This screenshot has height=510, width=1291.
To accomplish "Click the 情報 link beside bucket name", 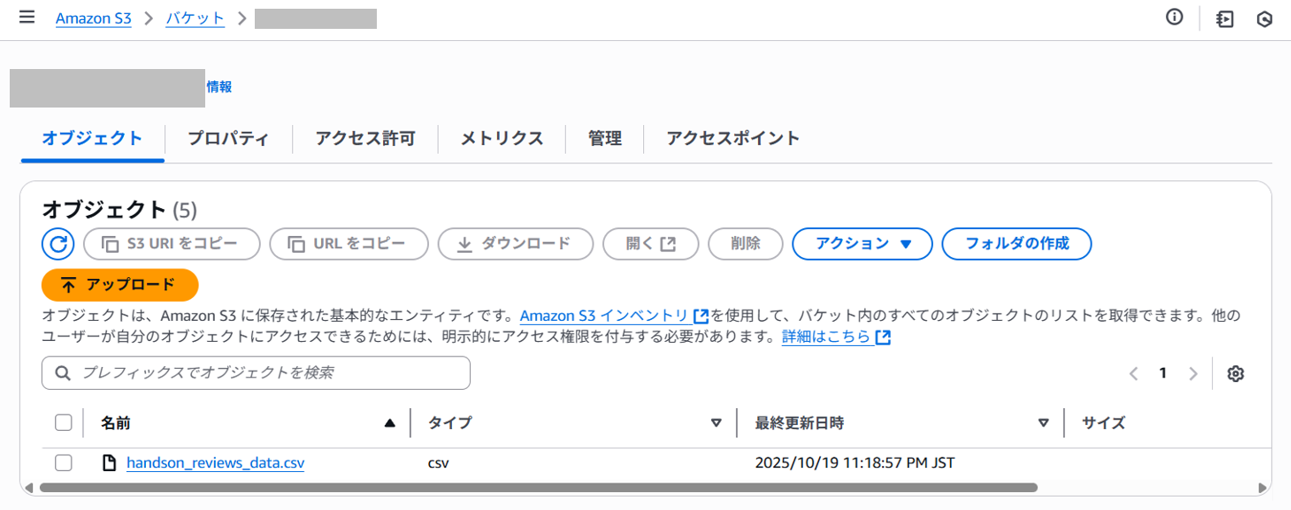I will 219,87.
